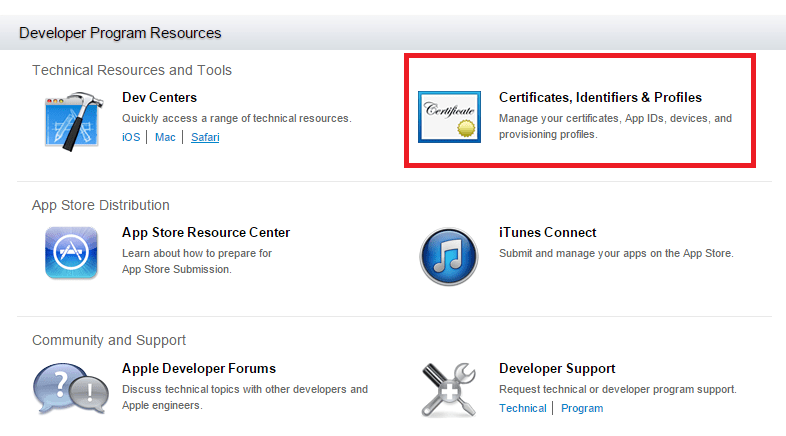Click the iTunes Connect title

pyautogui.click(x=548, y=233)
